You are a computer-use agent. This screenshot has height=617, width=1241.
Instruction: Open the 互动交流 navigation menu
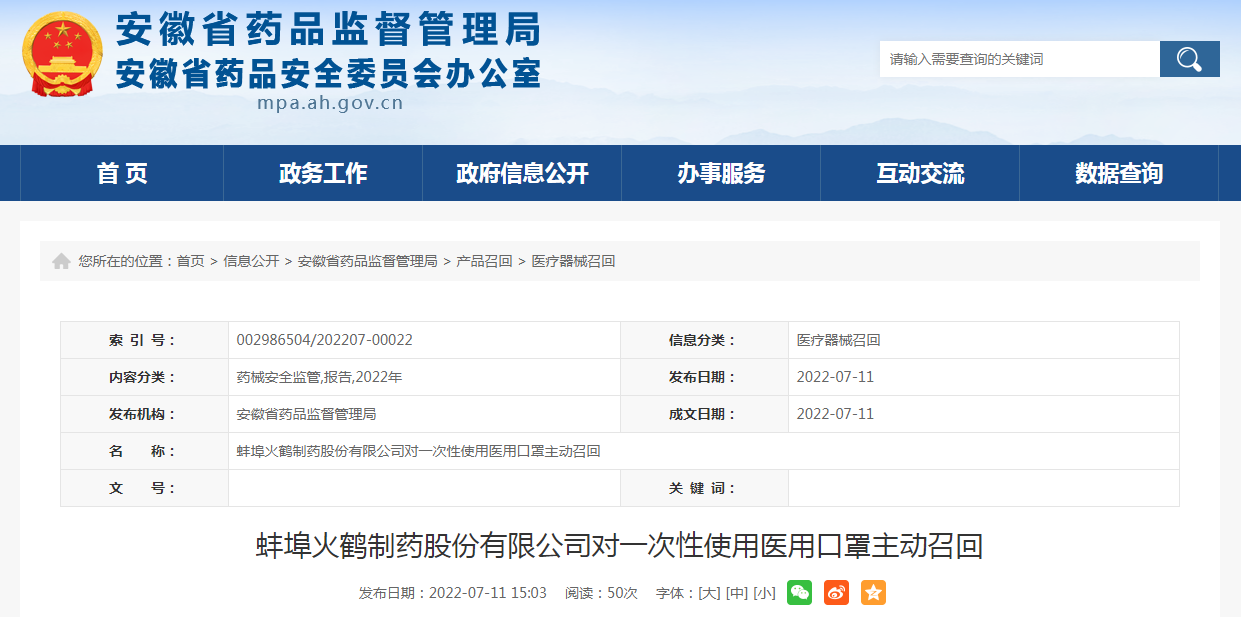pyautogui.click(x=920, y=173)
